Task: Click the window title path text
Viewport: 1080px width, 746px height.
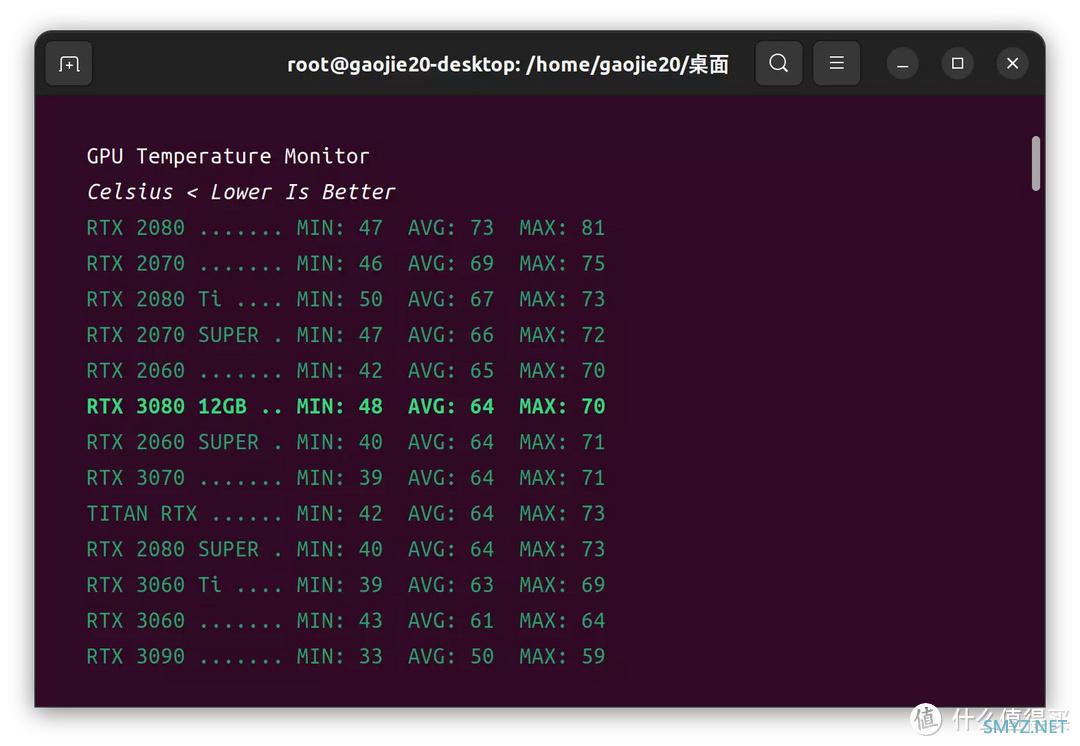Action: click(508, 64)
